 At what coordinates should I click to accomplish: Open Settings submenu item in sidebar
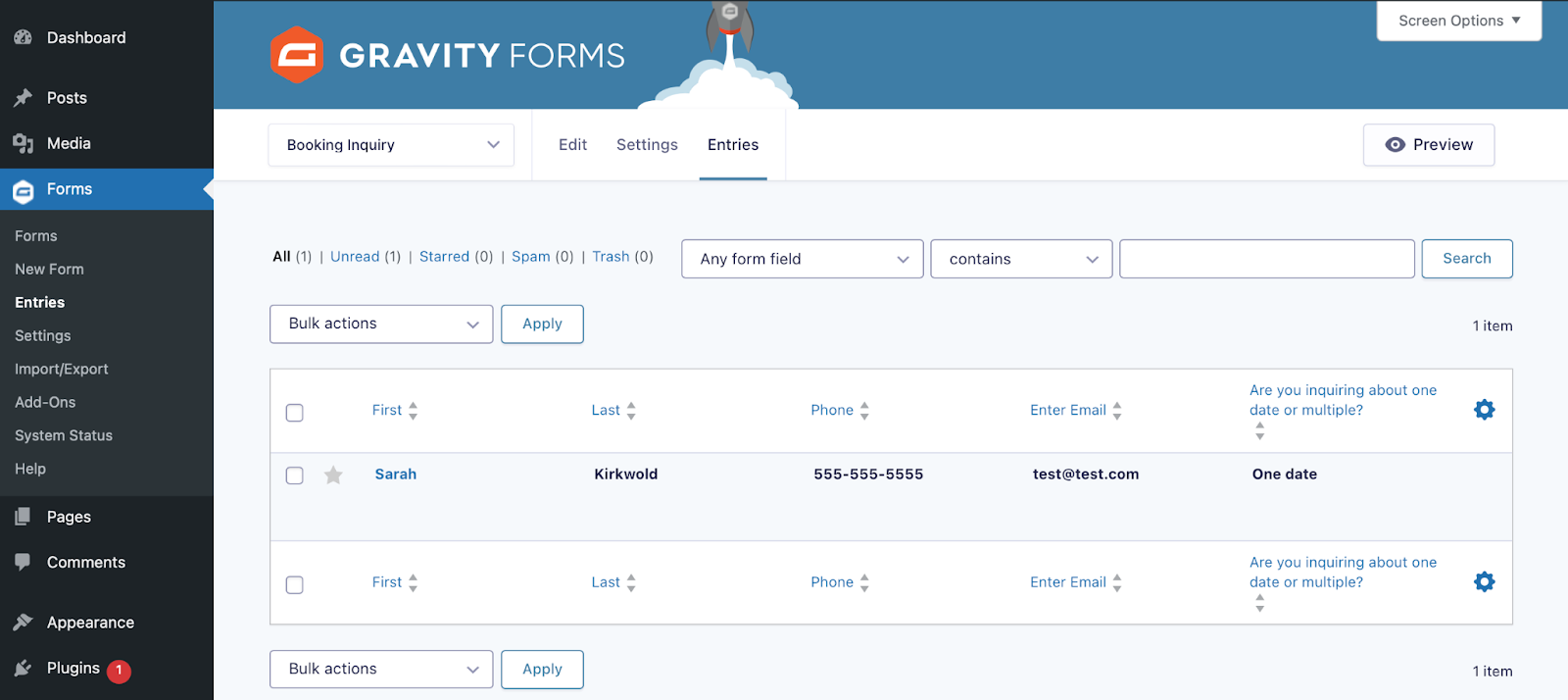tap(43, 336)
